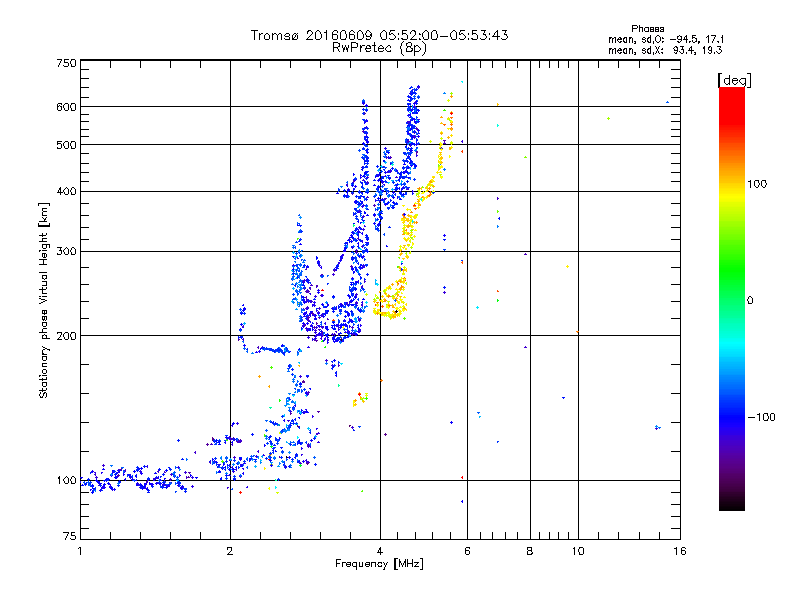Click the x-axis tick label '1'
This screenshot has width=800, height=600.
(80, 551)
